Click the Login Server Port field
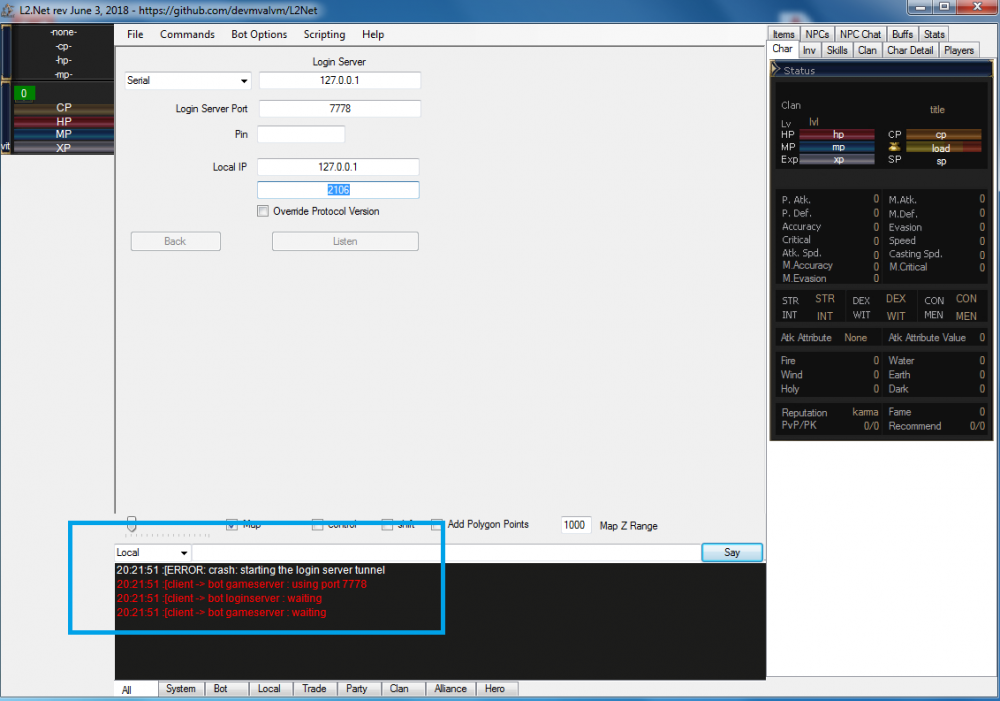Viewport: 1000px width, 701px height. point(339,108)
